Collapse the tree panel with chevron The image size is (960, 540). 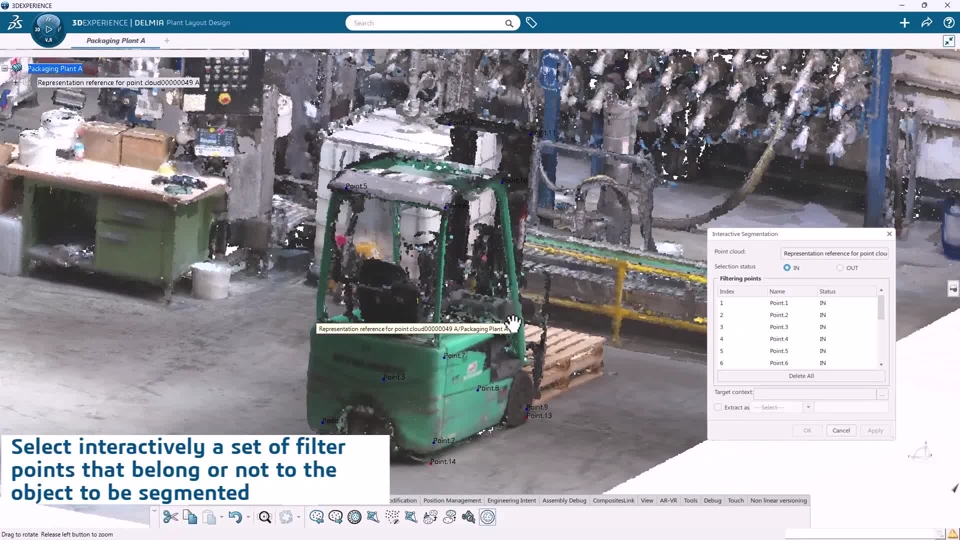click(x=244, y=54)
